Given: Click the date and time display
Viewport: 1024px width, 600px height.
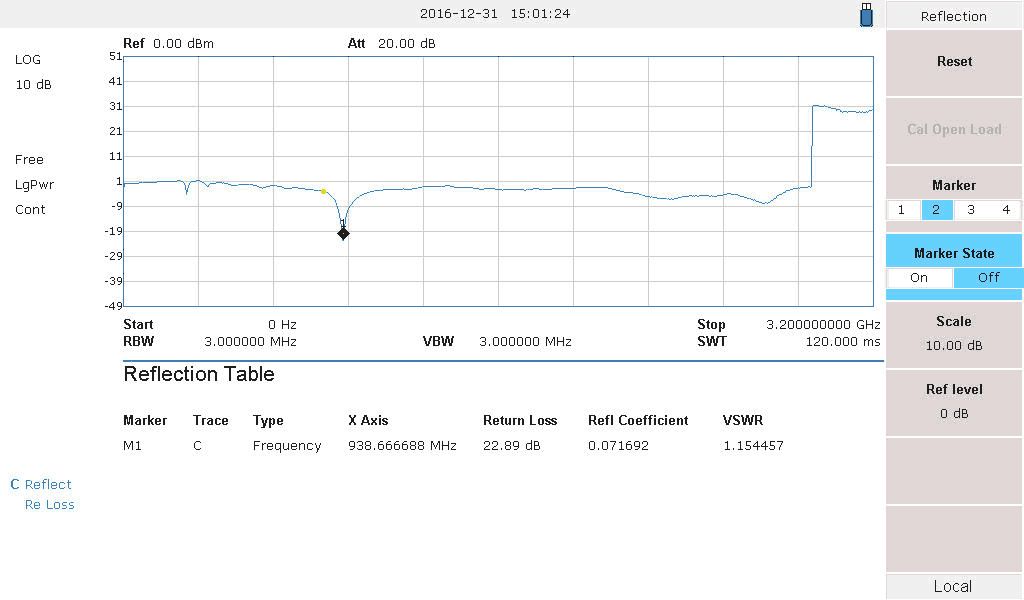Looking at the screenshot, I should pyautogui.click(x=494, y=14).
